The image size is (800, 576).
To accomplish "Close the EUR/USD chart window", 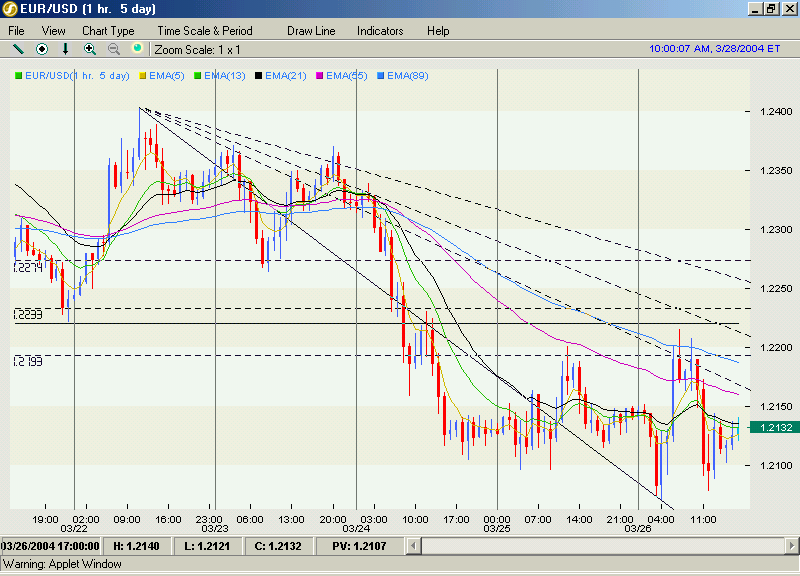I will [789, 9].
